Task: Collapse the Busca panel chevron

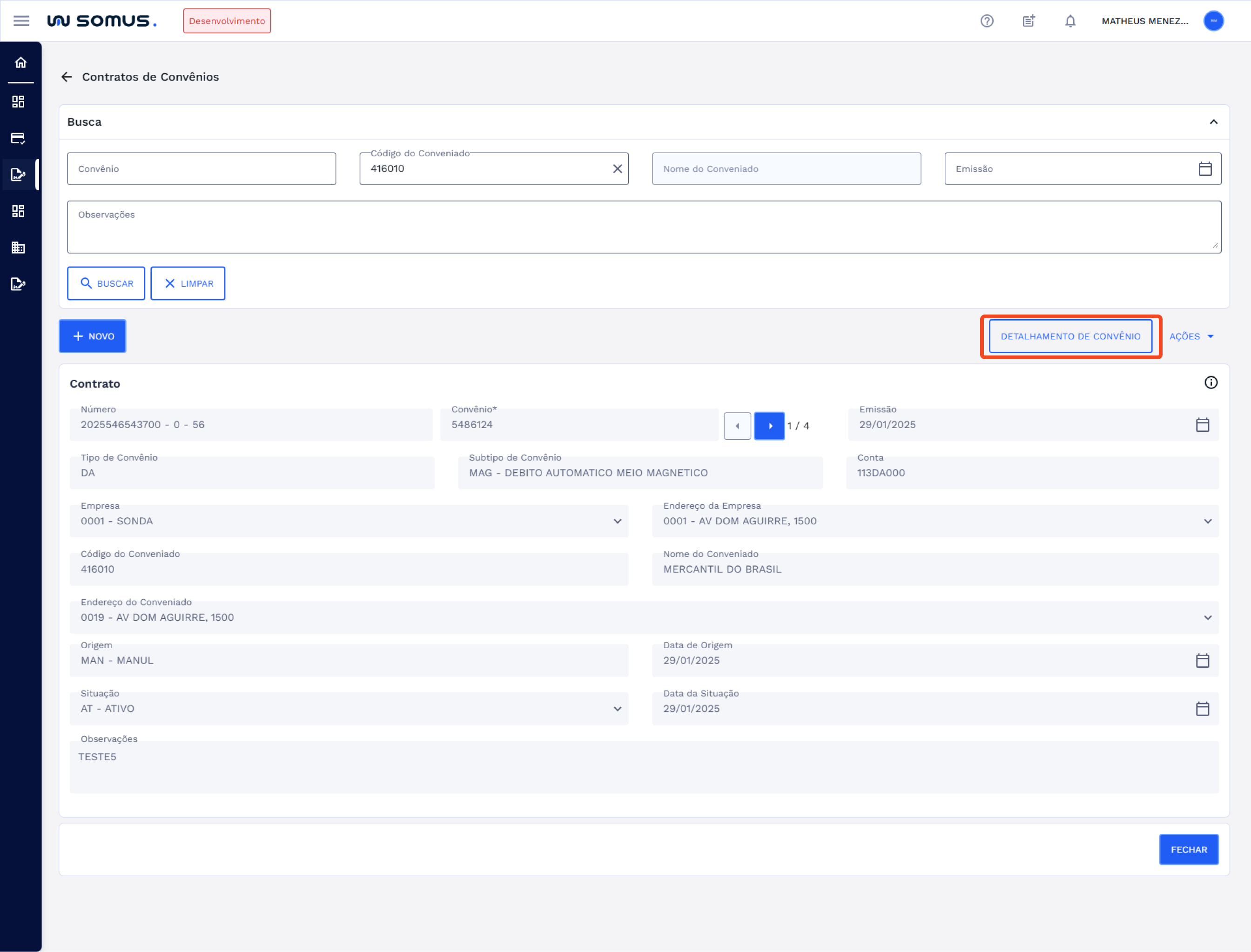Action: (x=1213, y=122)
